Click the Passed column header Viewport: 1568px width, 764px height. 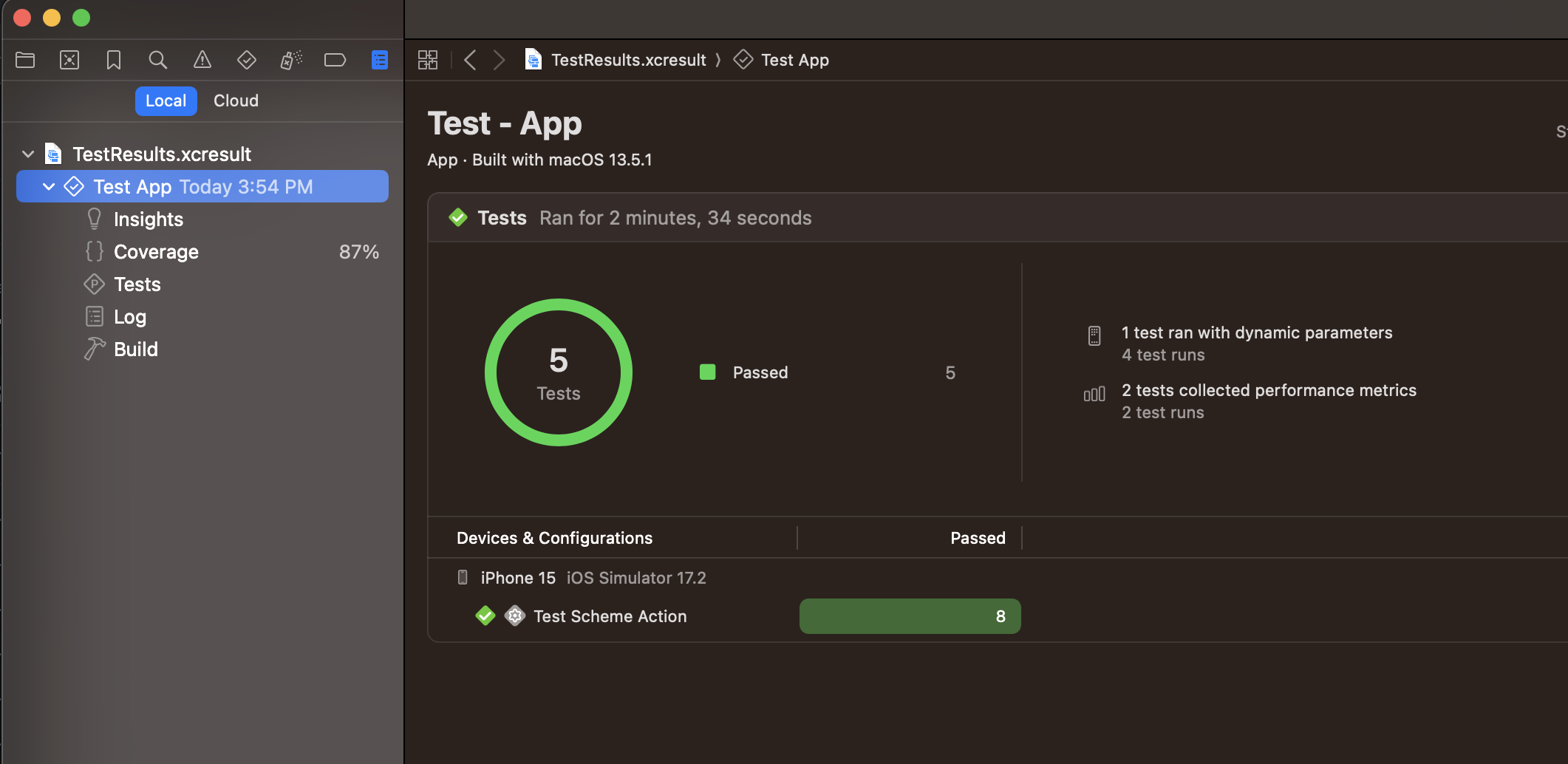[978, 538]
